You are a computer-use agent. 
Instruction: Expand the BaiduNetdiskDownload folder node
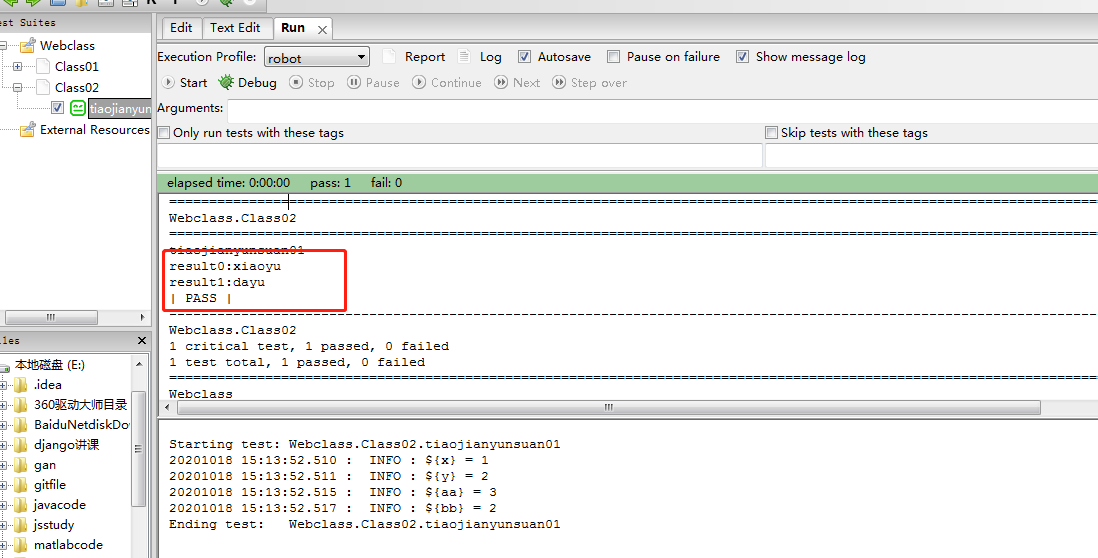[x=3, y=425]
